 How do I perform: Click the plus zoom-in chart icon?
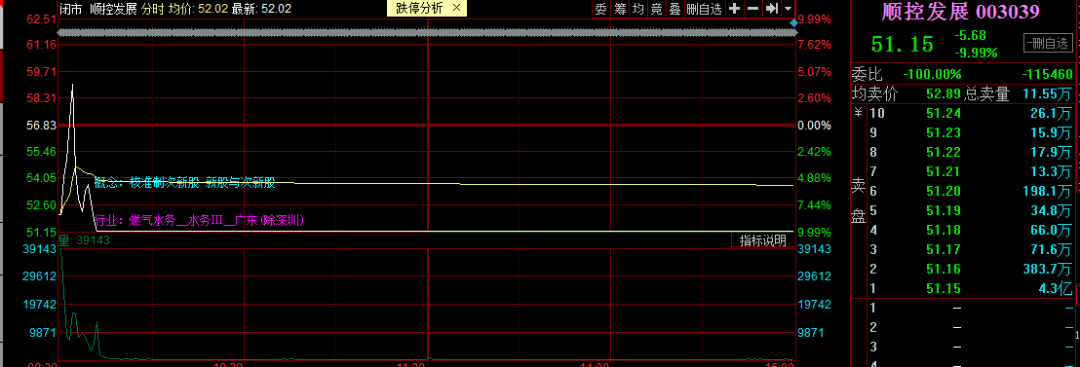(x=735, y=8)
